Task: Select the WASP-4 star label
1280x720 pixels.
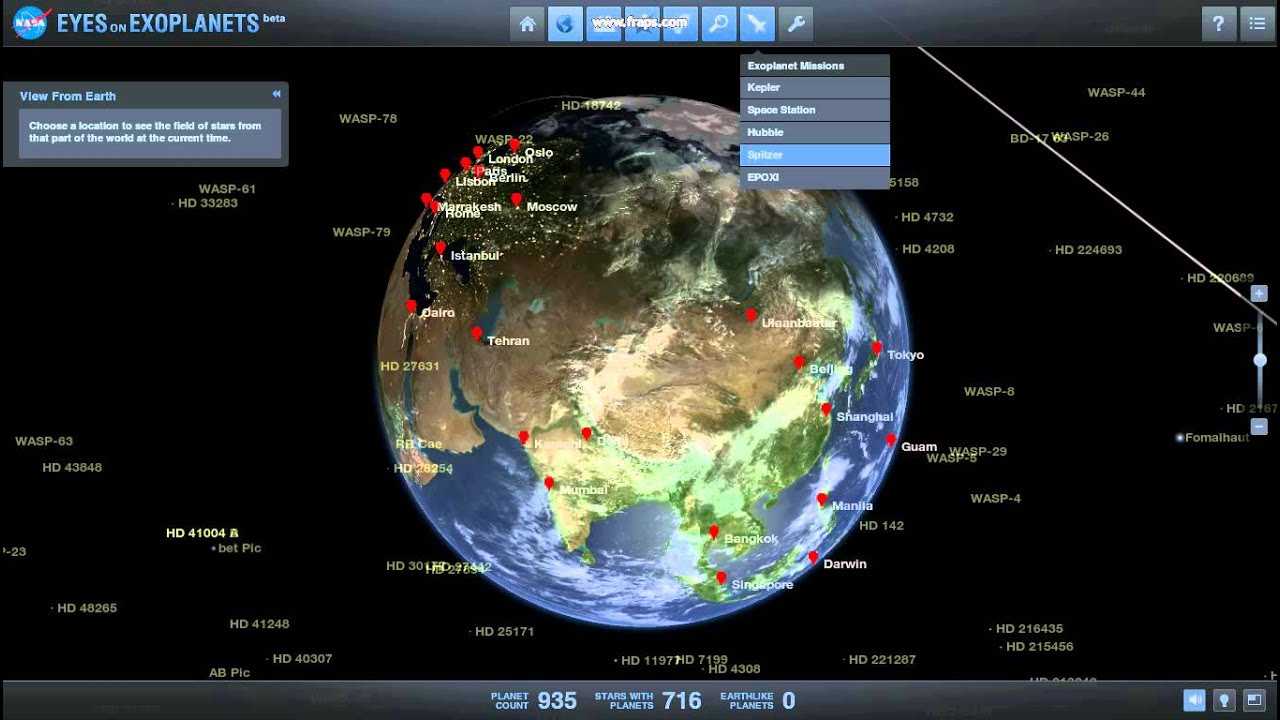Action: 995,498
